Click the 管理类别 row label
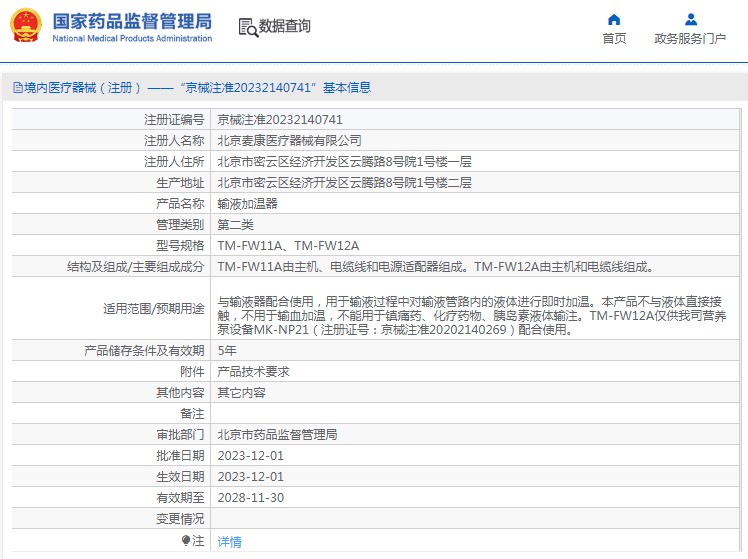Screen dimensions: 748x559 [x=180, y=225]
